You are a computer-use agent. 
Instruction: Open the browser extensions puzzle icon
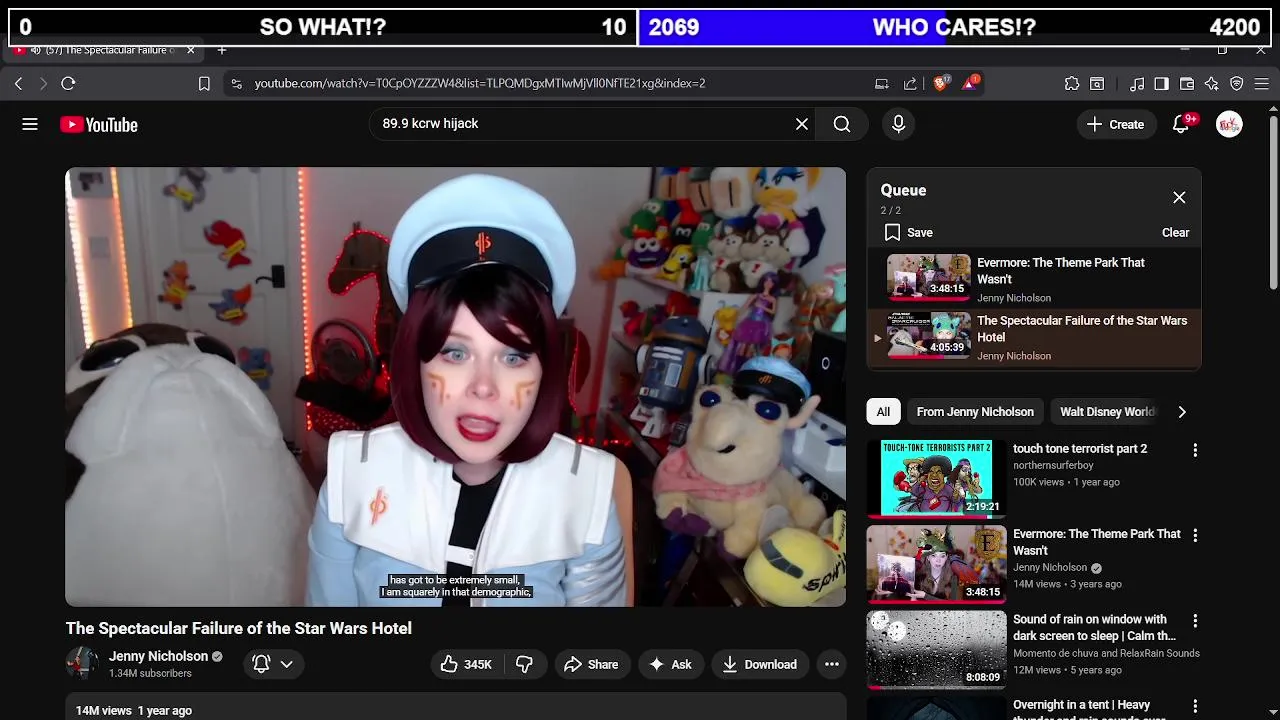tap(1072, 84)
